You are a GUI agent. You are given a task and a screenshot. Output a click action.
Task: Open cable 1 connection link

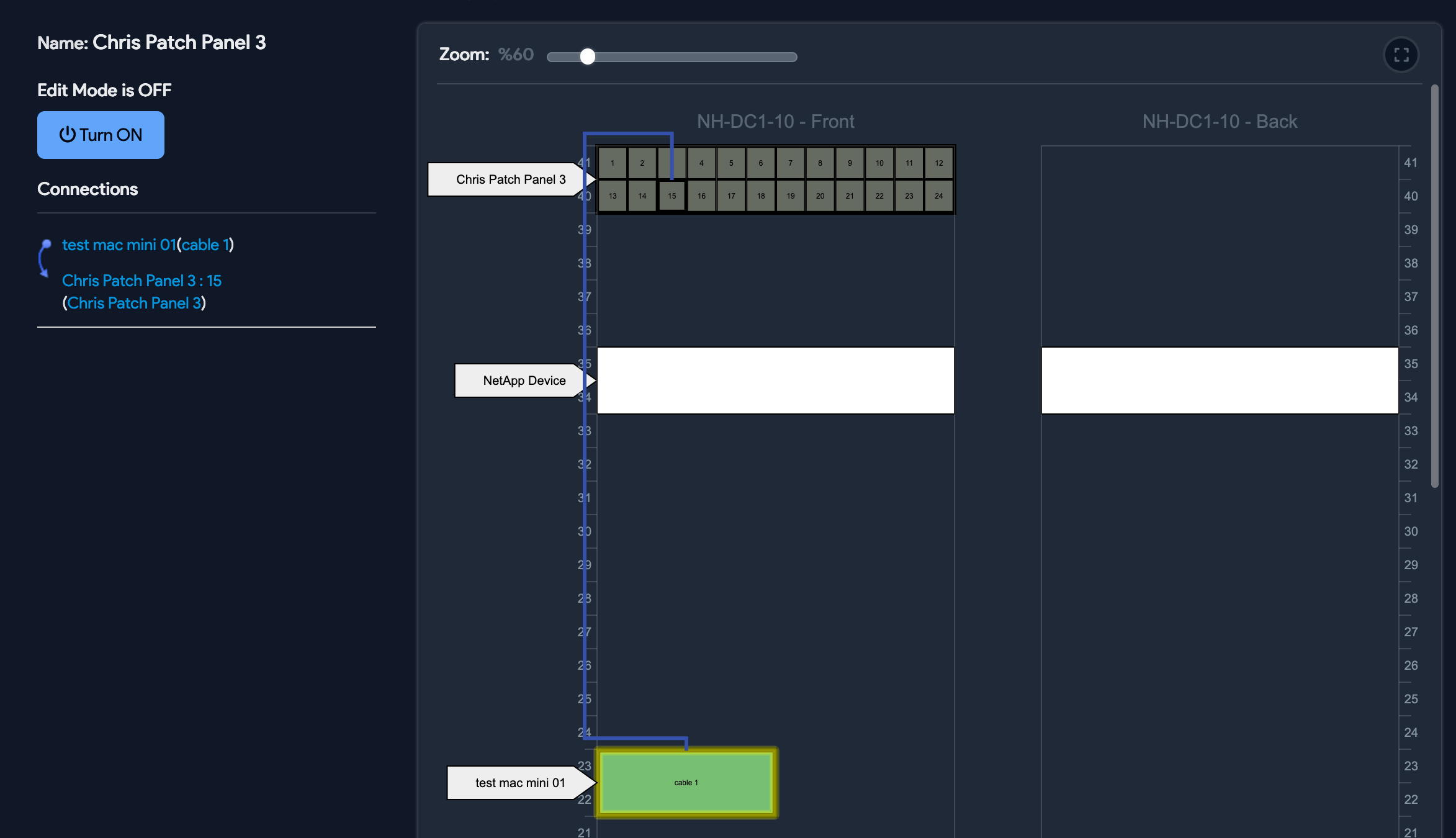tap(204, 245)
